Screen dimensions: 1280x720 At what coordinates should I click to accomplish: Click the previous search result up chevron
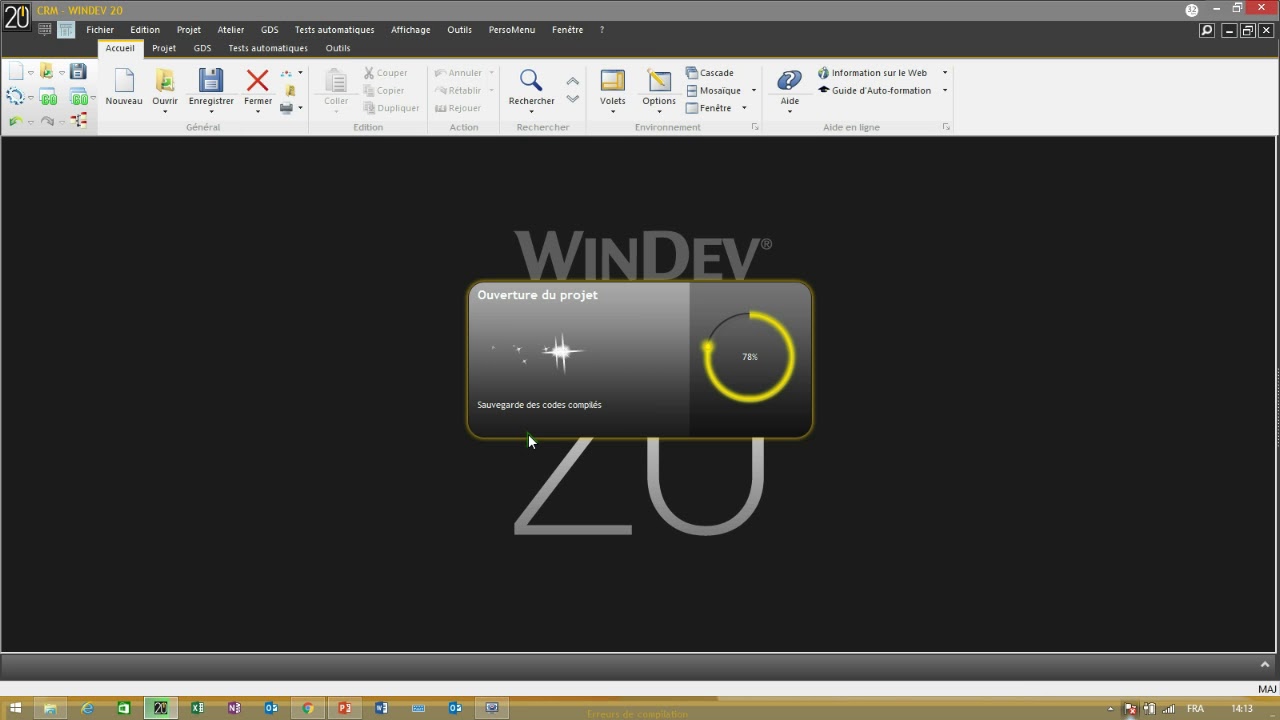[572, 81]
